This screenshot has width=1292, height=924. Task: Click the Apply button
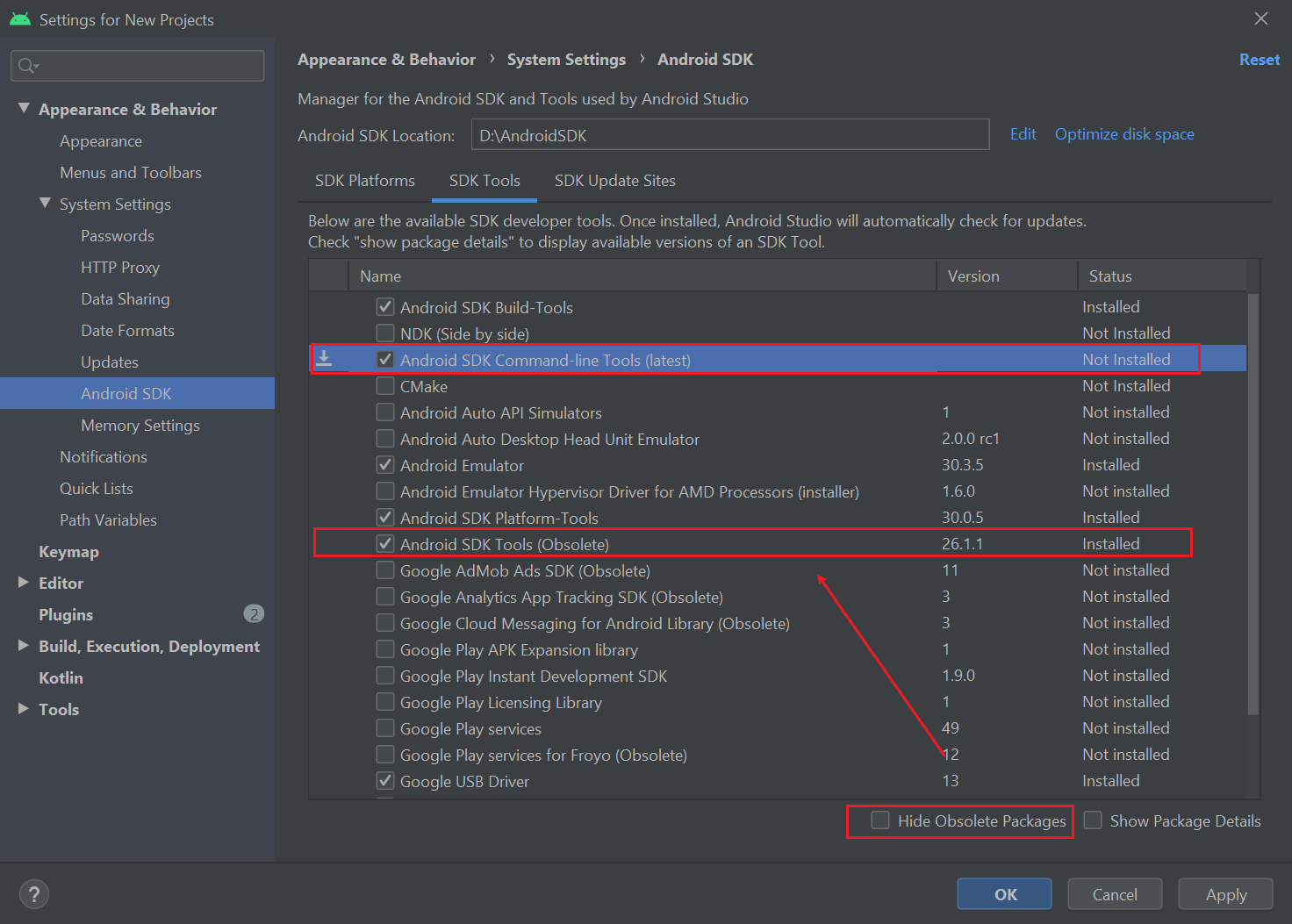pyautogui.click(x=1225, y=893)
